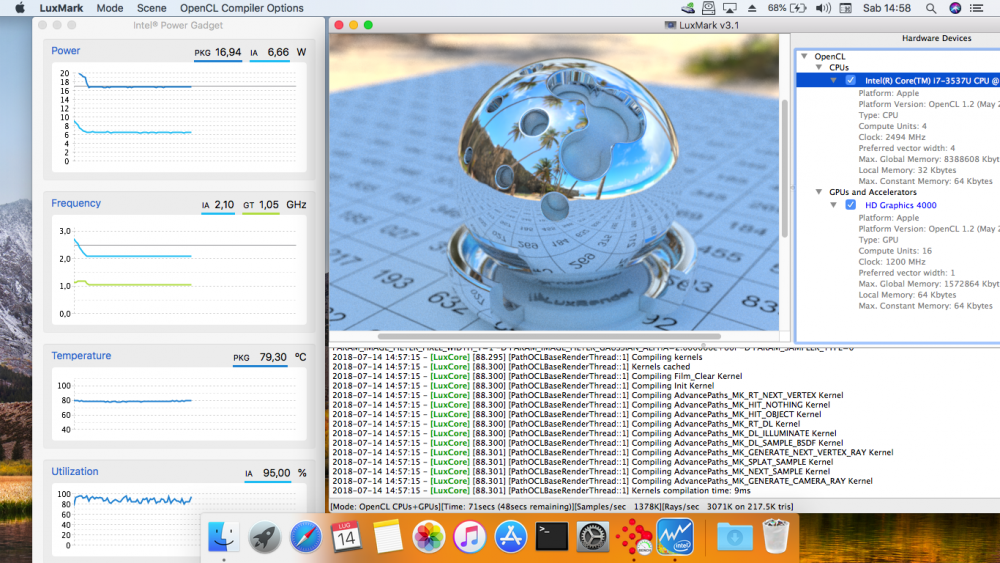Image resolution: width=1000 pixels, height=563 pixels.
Task: Open the Scene menu
Action: click(152, 8)
